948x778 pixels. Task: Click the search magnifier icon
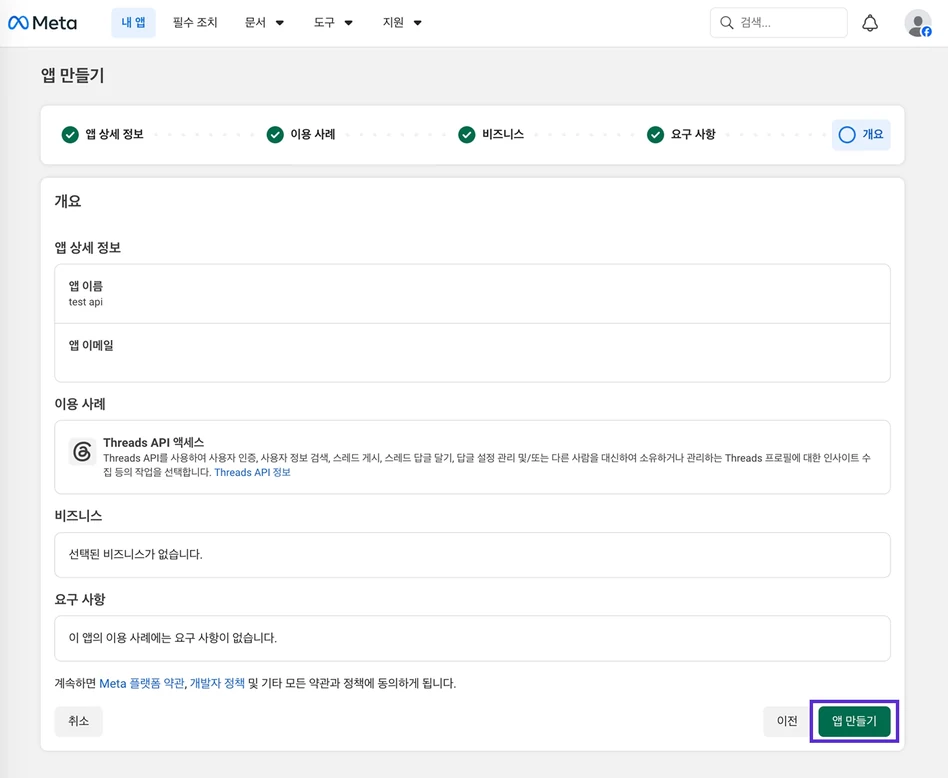coord(726,23)
